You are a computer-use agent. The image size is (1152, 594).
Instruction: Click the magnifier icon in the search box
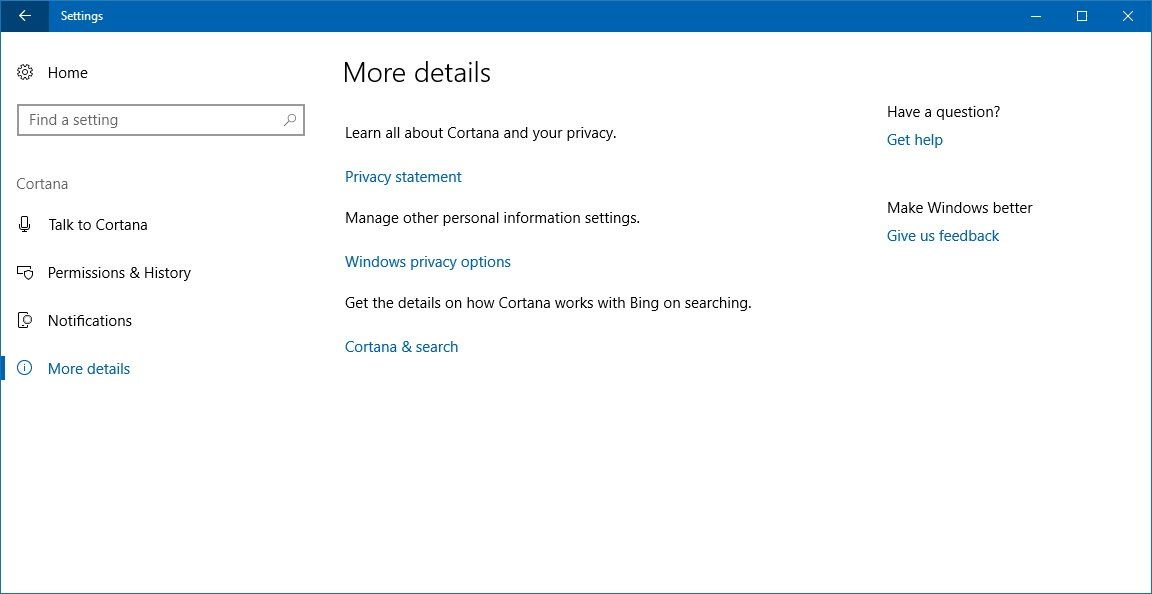(290, 120)
